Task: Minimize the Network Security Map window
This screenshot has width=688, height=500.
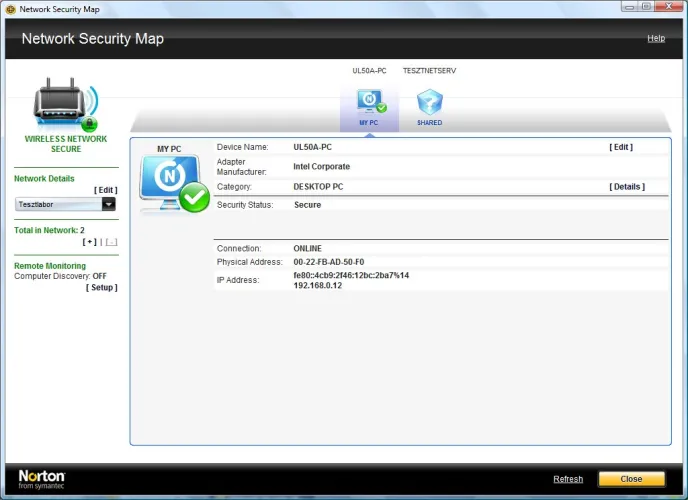Action: point(630,7)
